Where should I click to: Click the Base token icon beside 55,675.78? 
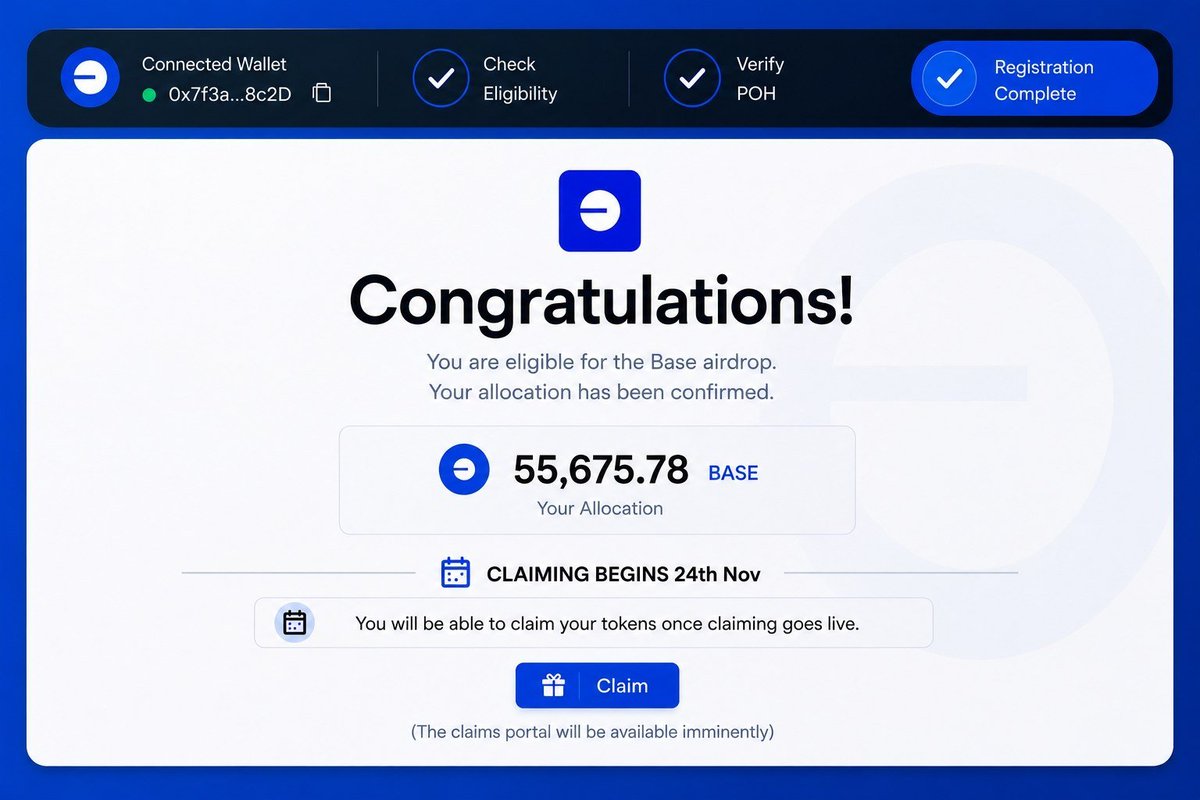[464, 469]
